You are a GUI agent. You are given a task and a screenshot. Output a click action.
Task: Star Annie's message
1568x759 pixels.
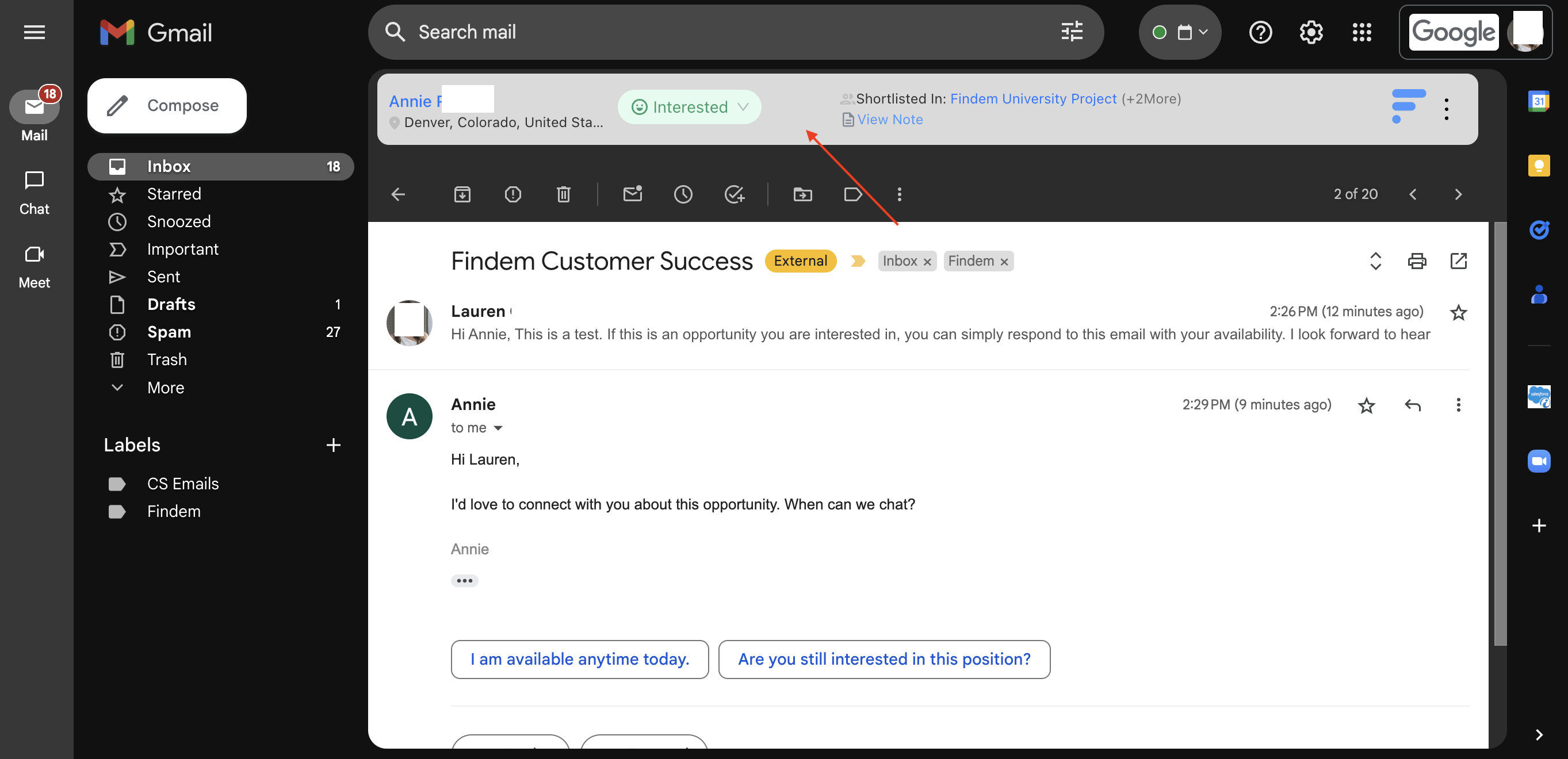pos(1366,405)
